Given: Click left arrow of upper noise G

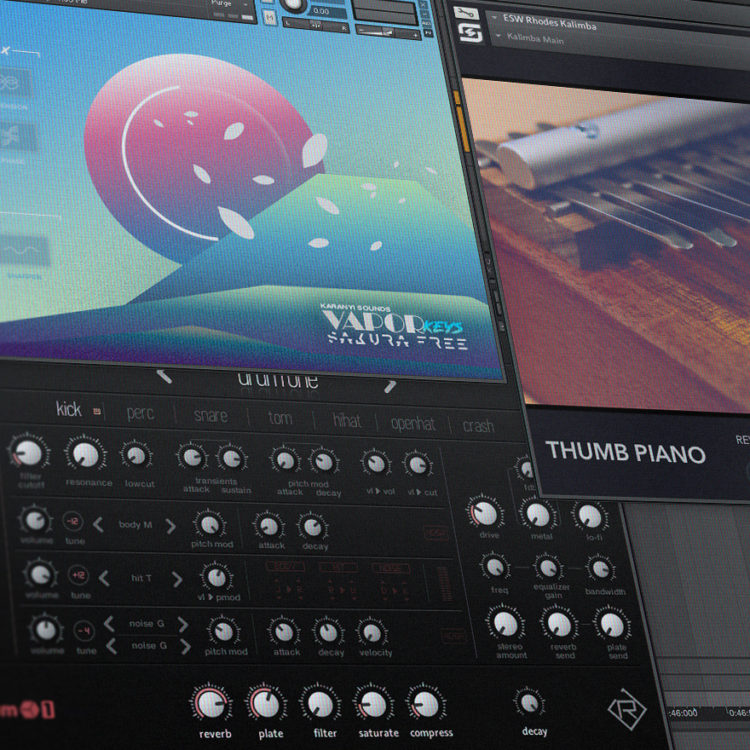Looking at the screenshot, I should click(x=109, y=623).
